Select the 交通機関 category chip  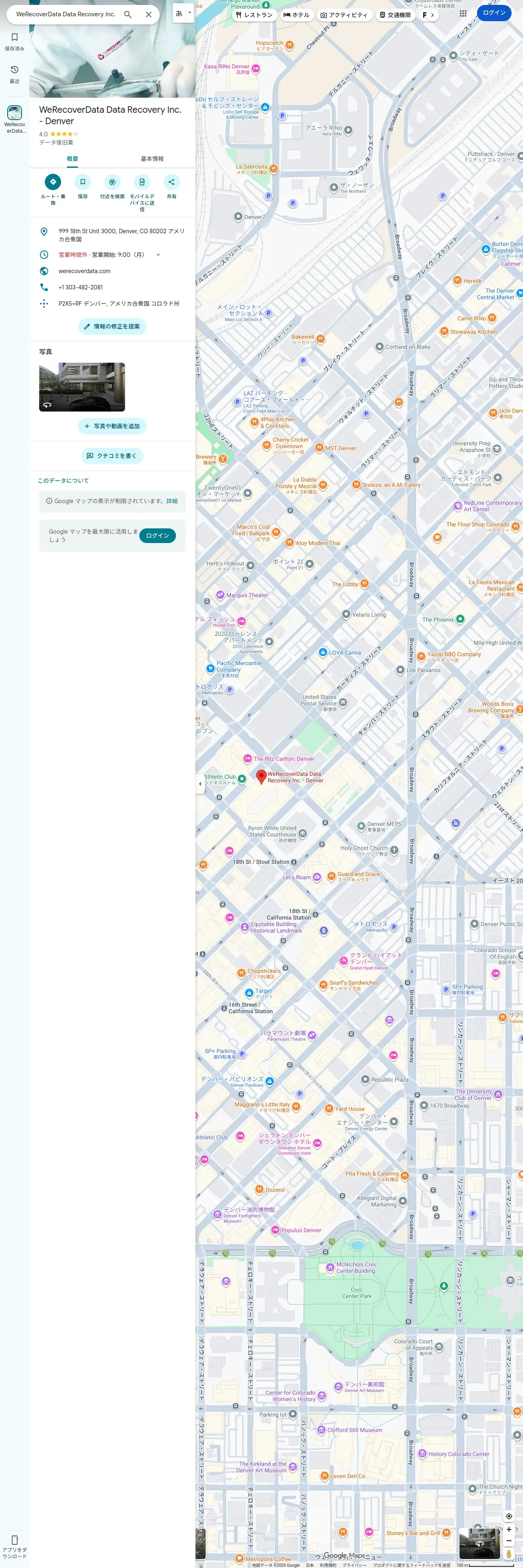point(395,15)
